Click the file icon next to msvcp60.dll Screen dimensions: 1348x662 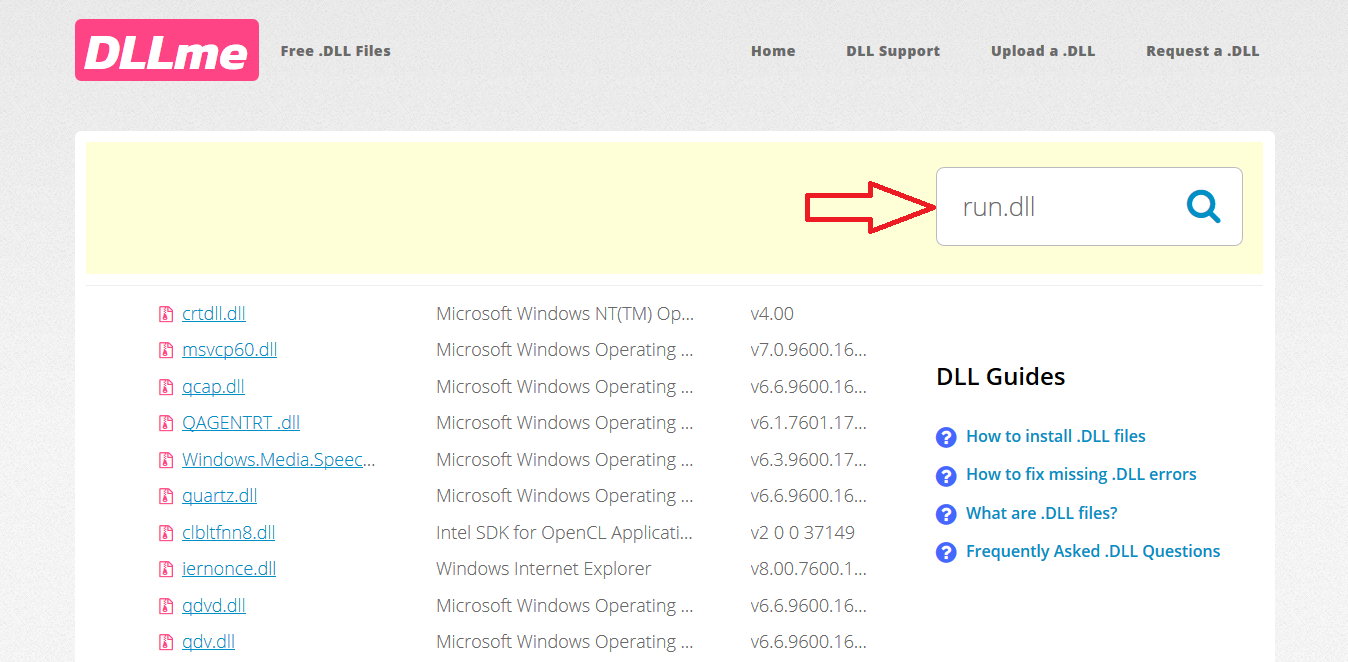pos(165,349)
